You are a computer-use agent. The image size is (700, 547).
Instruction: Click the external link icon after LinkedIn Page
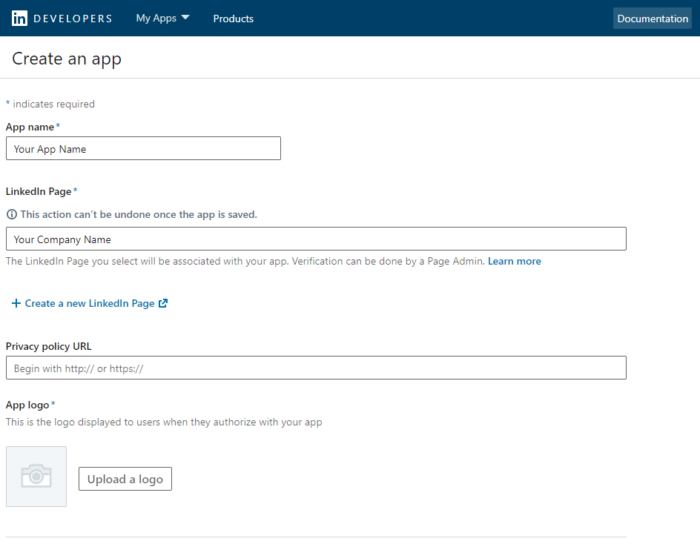coord(163,303)
